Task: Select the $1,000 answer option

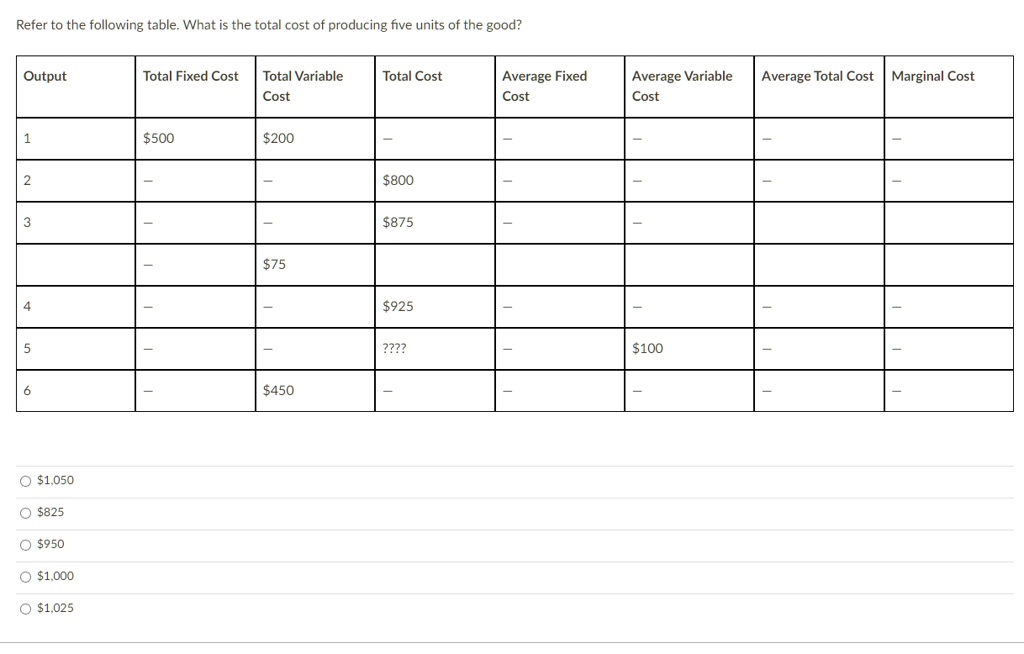Action: [47, 576]
